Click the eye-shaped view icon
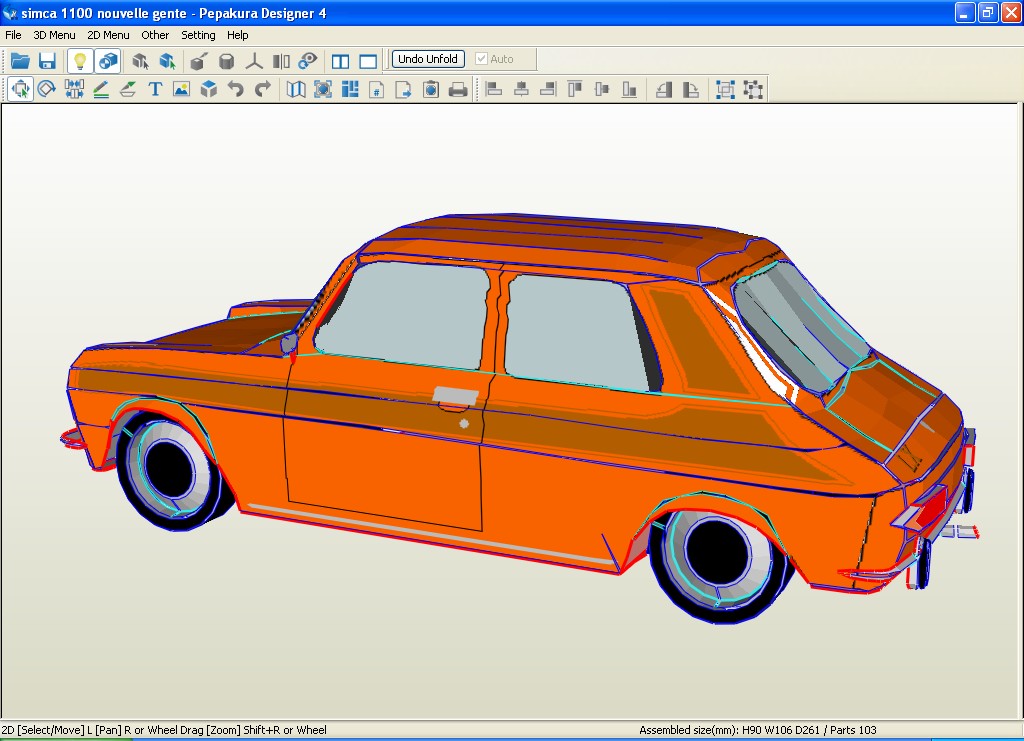This screenshot has height=741, width=1024. 308,61
